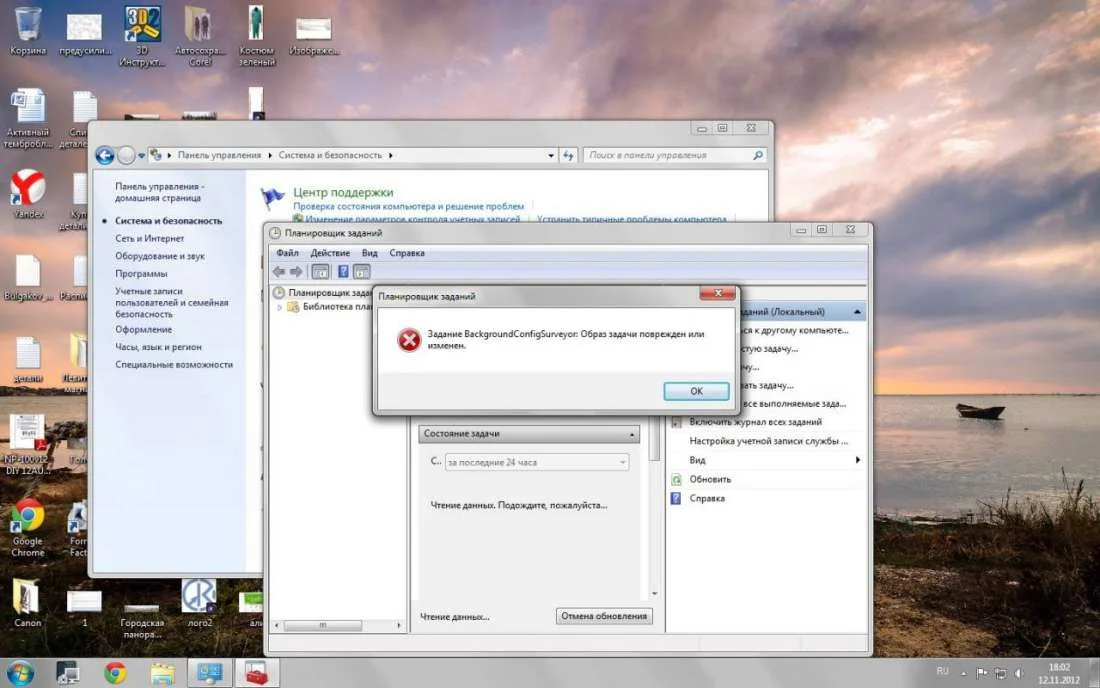The height and width of the screenshot is (688, 1100).
Task: Click Настройка учетной записи службы action
Action: 768,441
